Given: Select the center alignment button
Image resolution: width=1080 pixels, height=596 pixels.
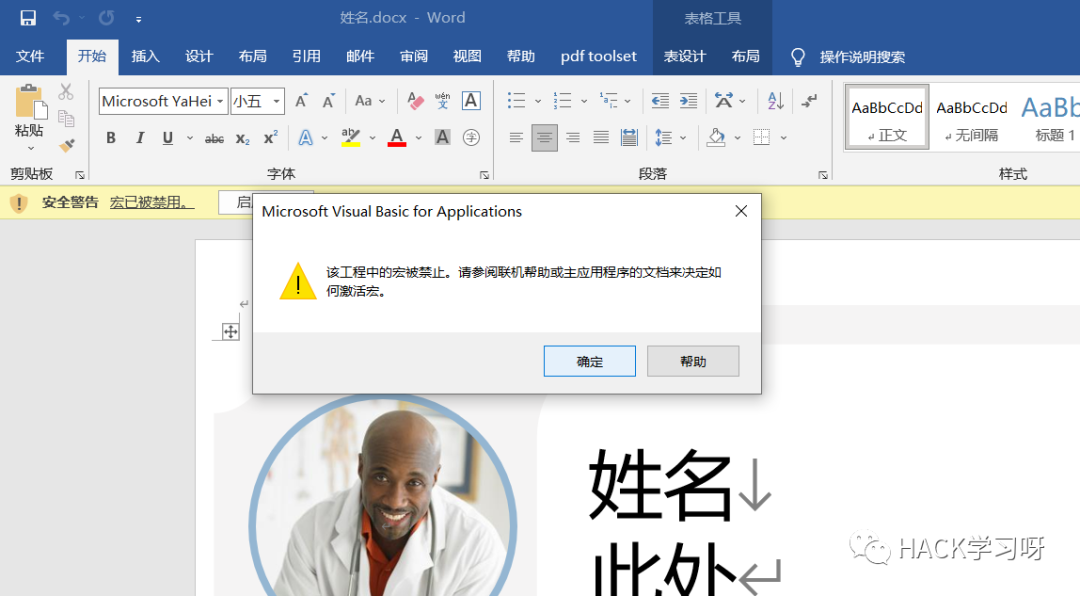Looking at the screenshot, I should tap(544, 138).
